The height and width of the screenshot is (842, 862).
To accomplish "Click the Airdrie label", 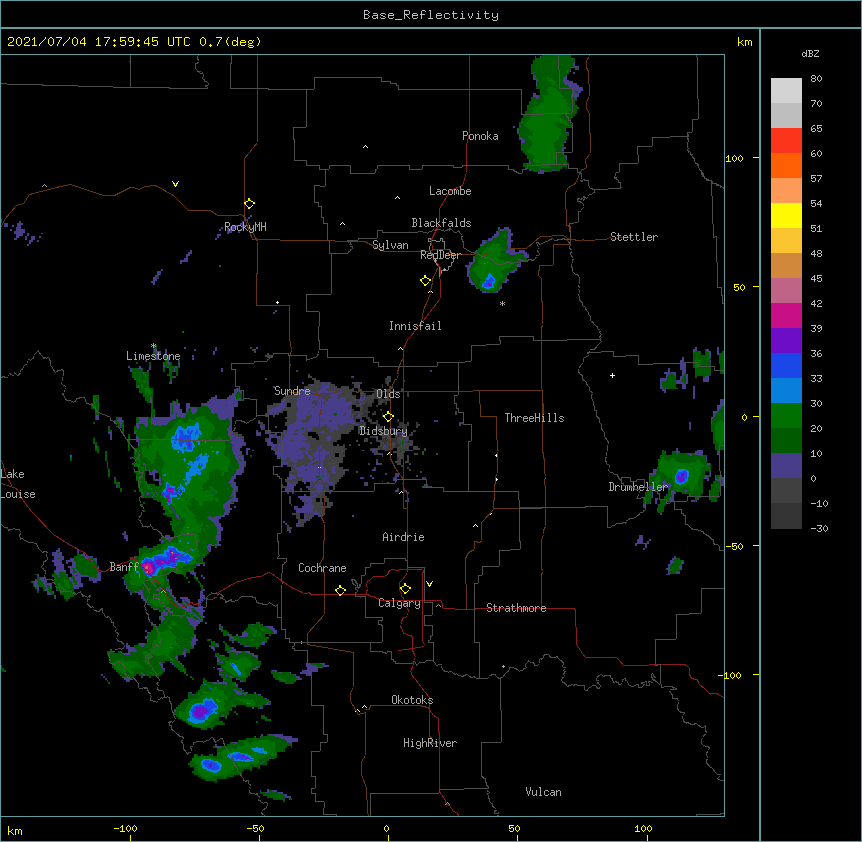I will (404, 537).
